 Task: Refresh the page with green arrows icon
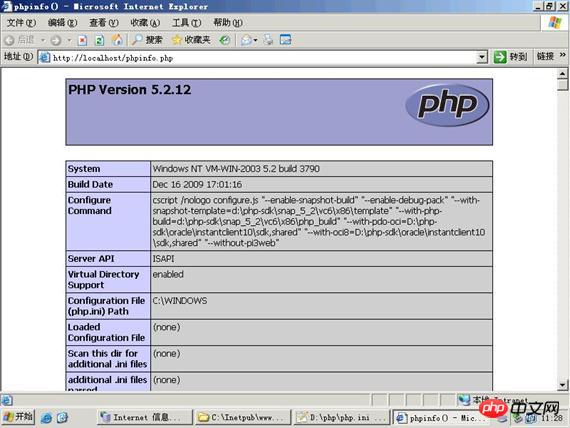point(99,40)
